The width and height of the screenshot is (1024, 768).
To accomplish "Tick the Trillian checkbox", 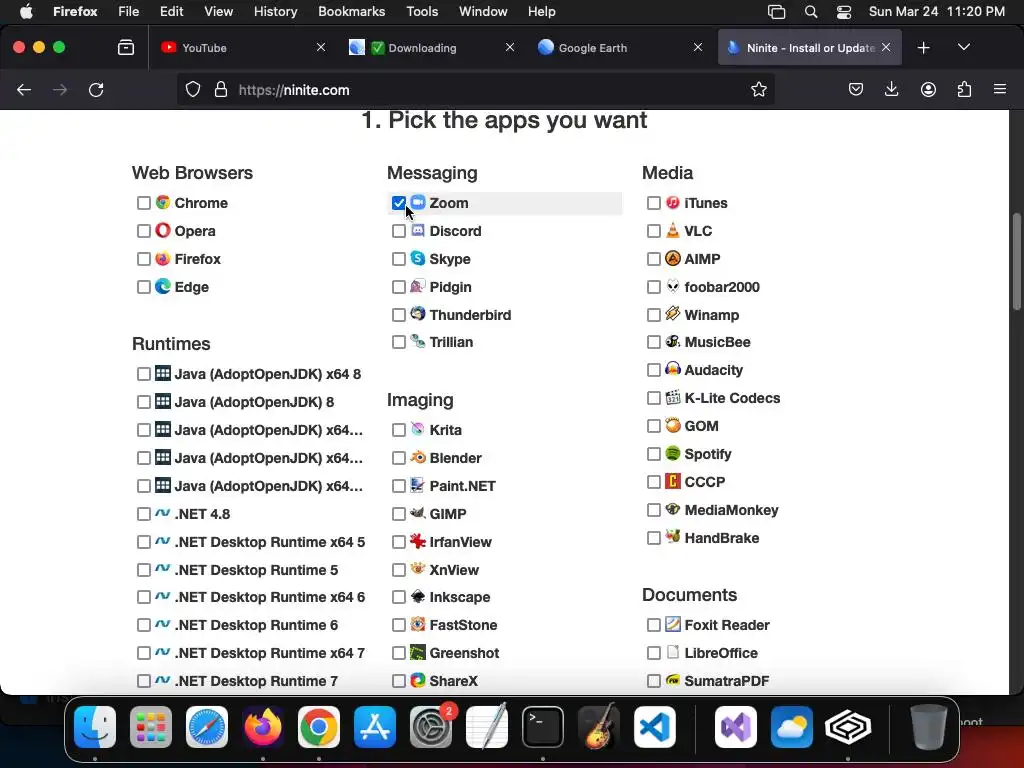I will 398,342.
